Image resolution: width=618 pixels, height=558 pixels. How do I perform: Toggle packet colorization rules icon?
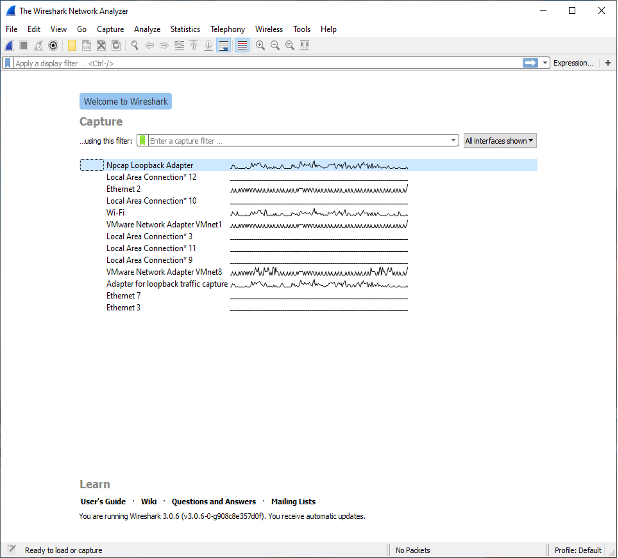pos(242,46)
